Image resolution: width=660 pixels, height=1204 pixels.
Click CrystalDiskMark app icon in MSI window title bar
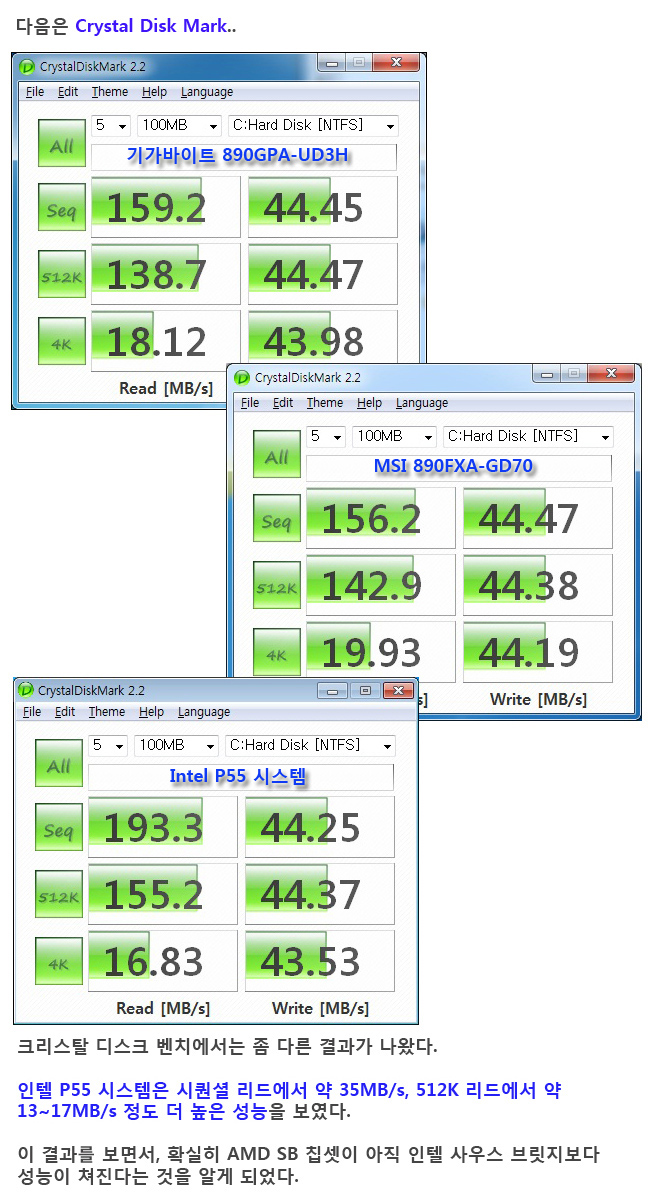click(242, 378)
